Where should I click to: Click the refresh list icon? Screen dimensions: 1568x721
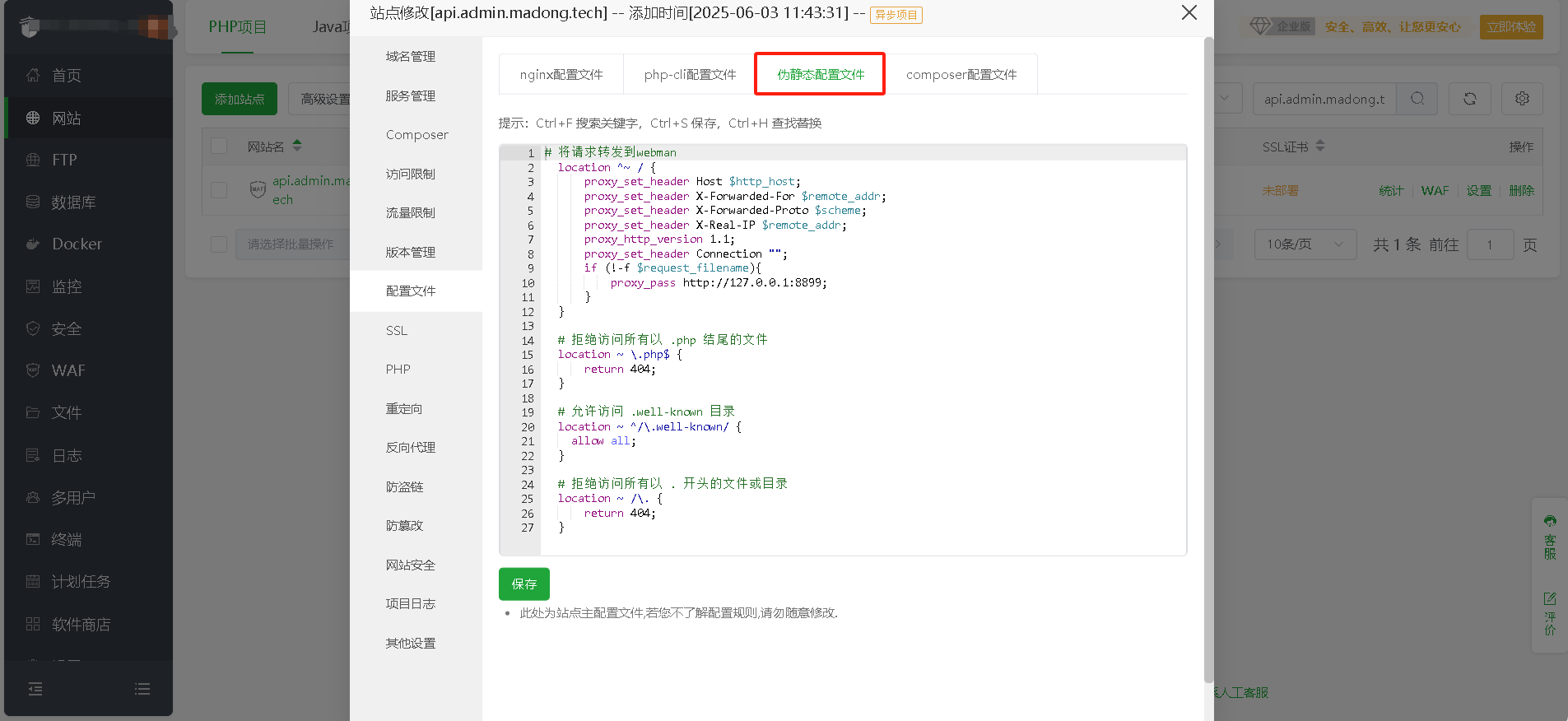coord(1469,99)
